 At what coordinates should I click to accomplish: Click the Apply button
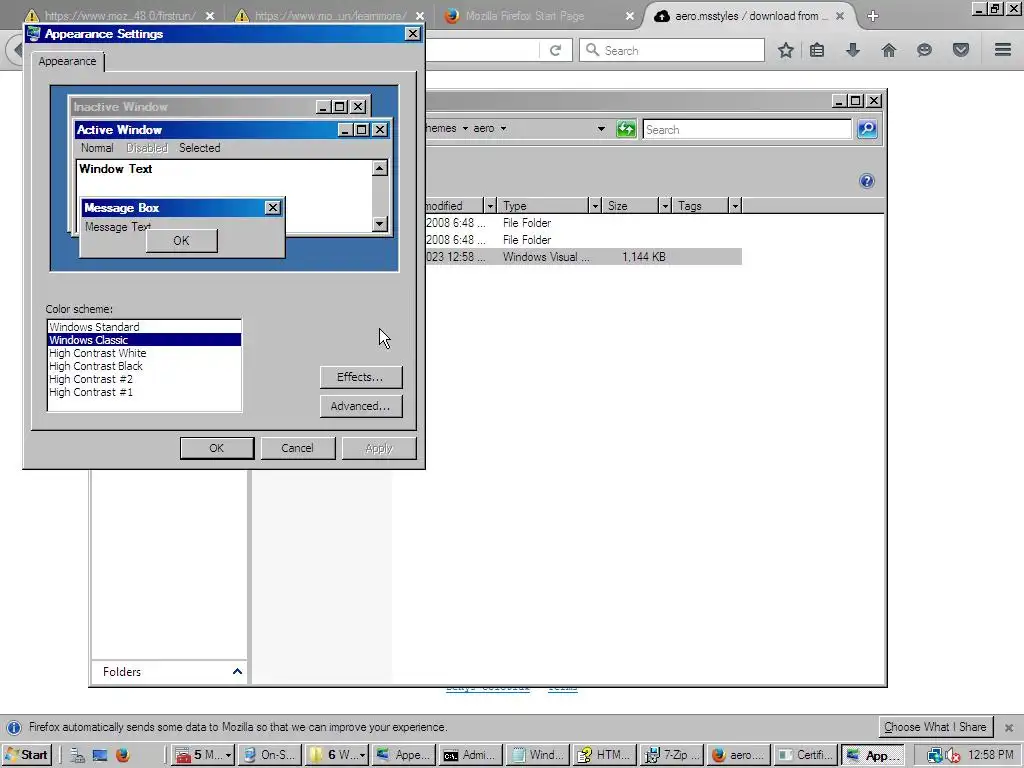379,448
